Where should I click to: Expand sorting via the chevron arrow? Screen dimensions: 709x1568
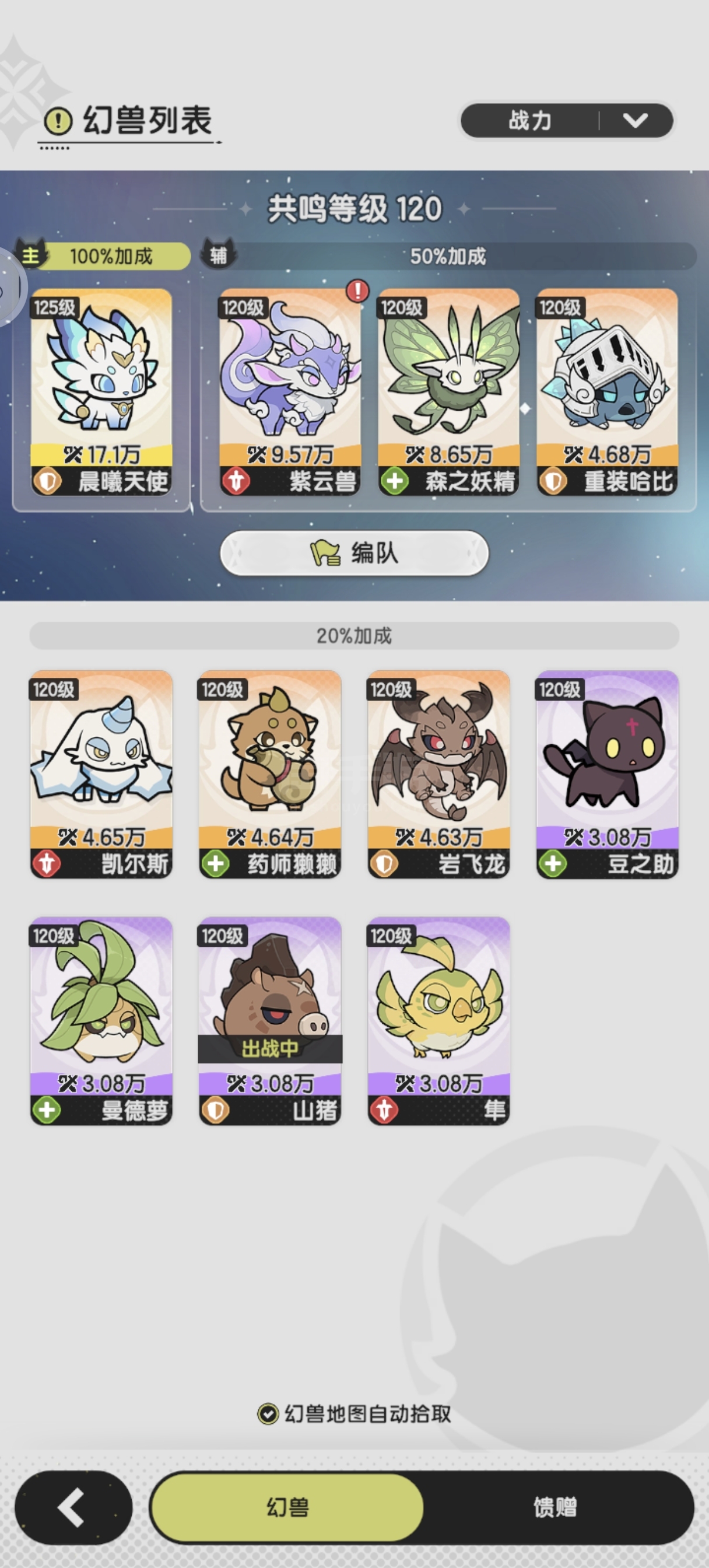(636, 121)
